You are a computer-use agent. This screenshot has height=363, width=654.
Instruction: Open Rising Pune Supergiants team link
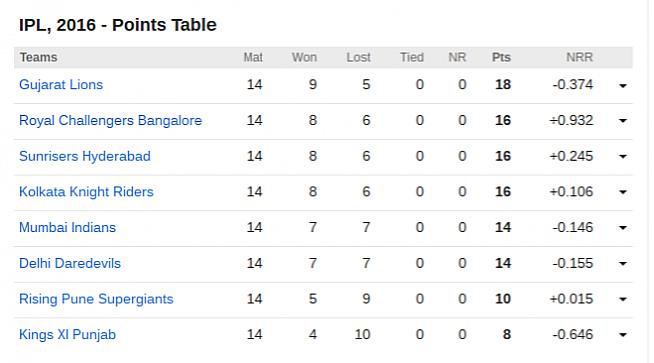[x=96, y=299]
